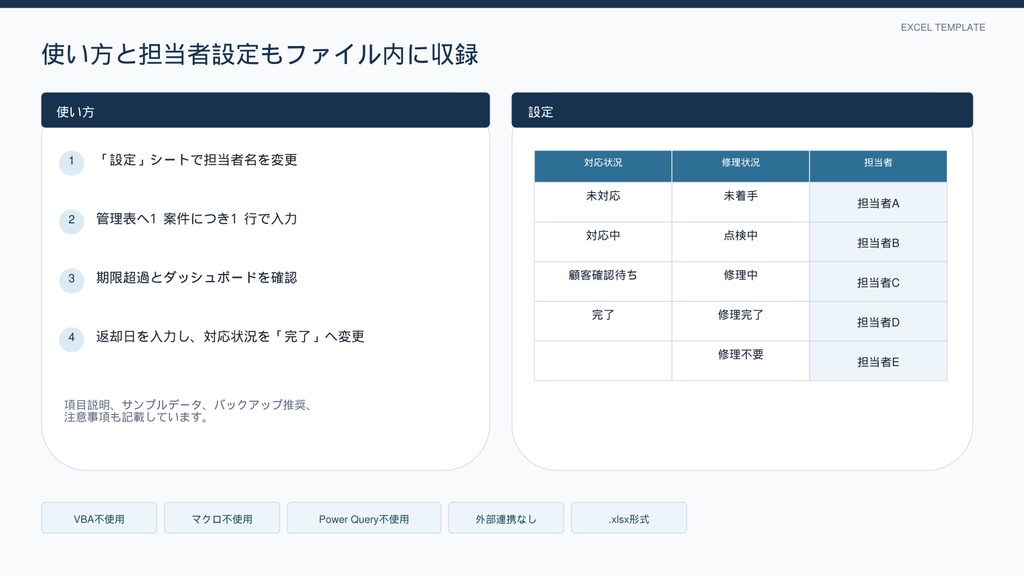The height and width of the screenshot is (576, 1024).
Task: Click the 使い方 panel header
Action: tap(265, 110)
